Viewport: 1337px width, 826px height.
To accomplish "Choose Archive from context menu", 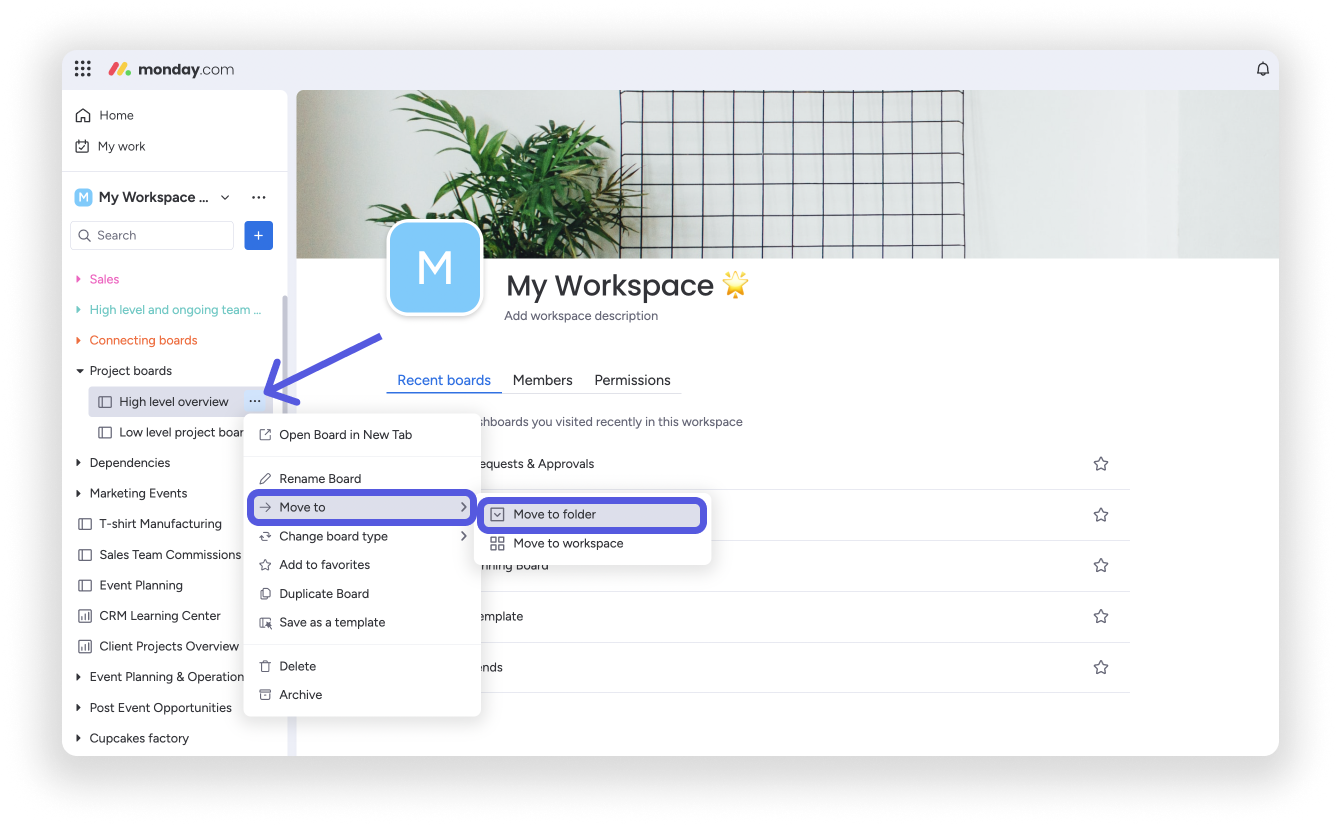I will pos(362,695).
